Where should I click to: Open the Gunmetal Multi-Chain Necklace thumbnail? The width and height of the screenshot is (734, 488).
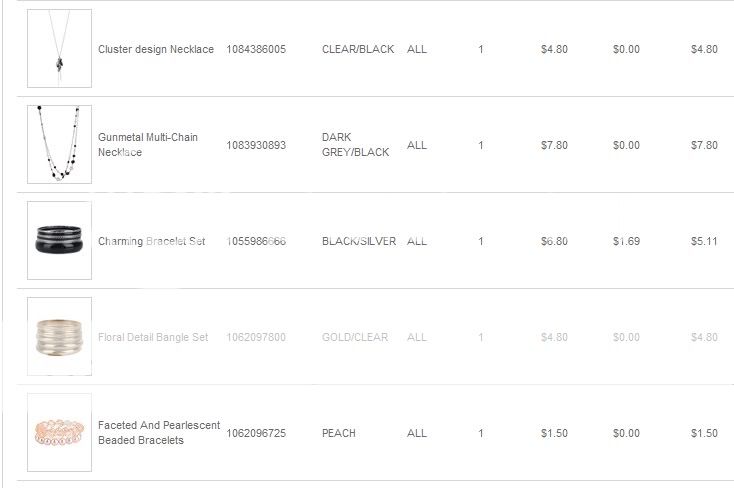[x=59, y=144]
